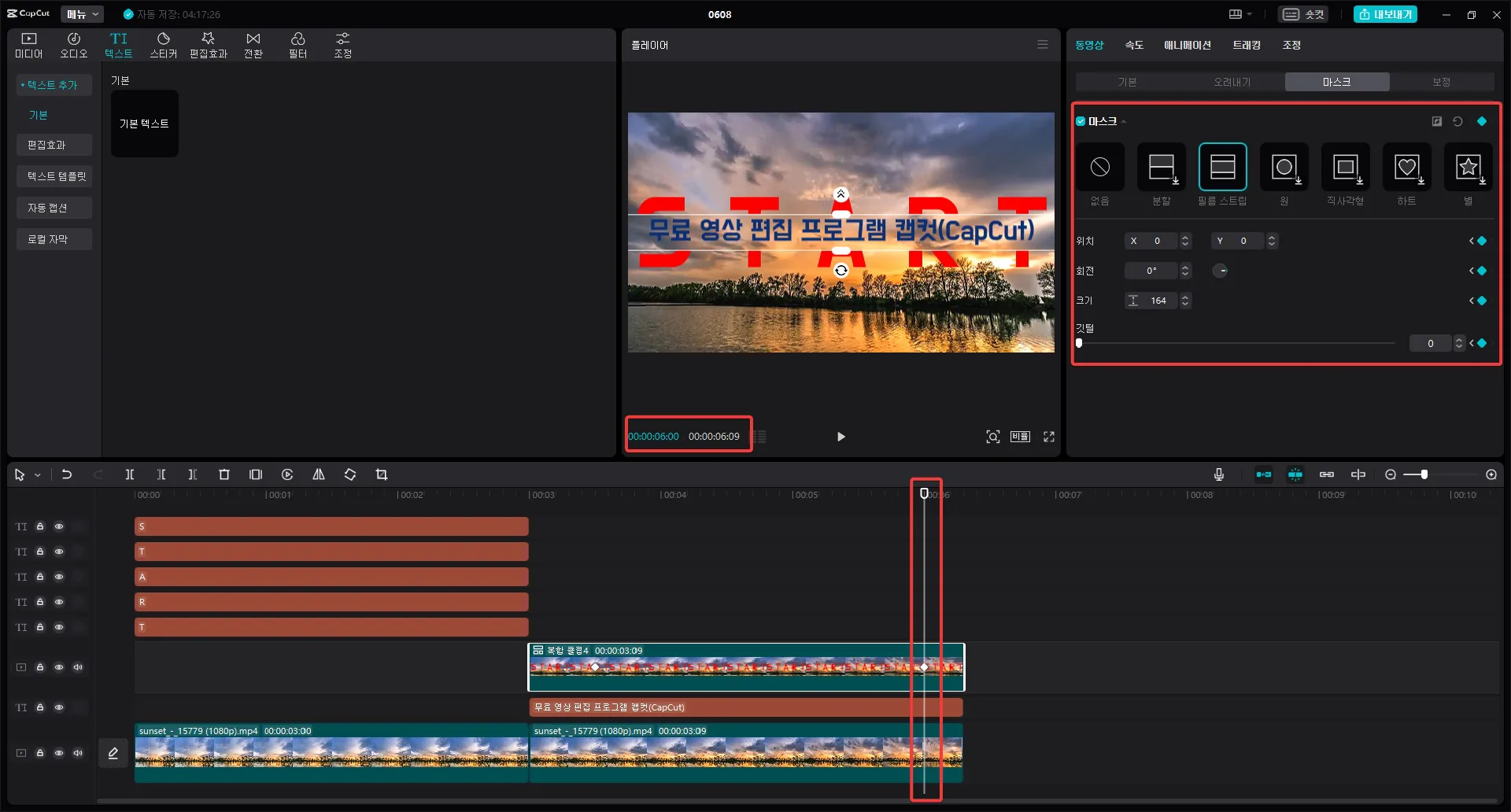The height and width of the screenshot is (812, 1511).
Task: Click the mirror flip tool icon
Action: click(319, 474)
